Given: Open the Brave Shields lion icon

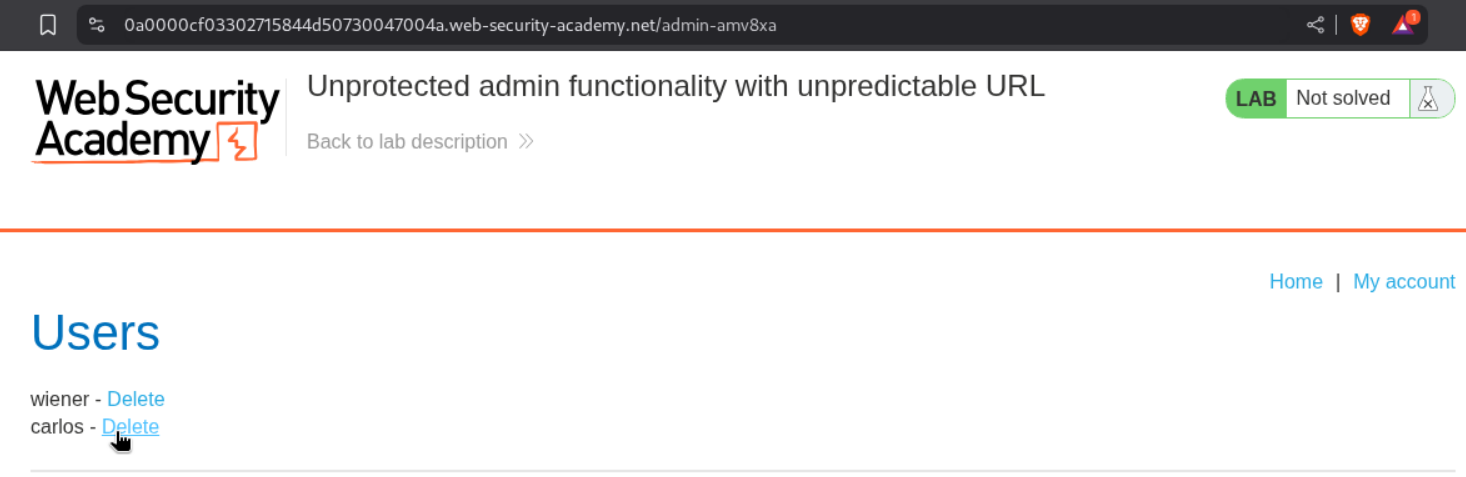Looking at the screenshot, I should point(1360,25).
